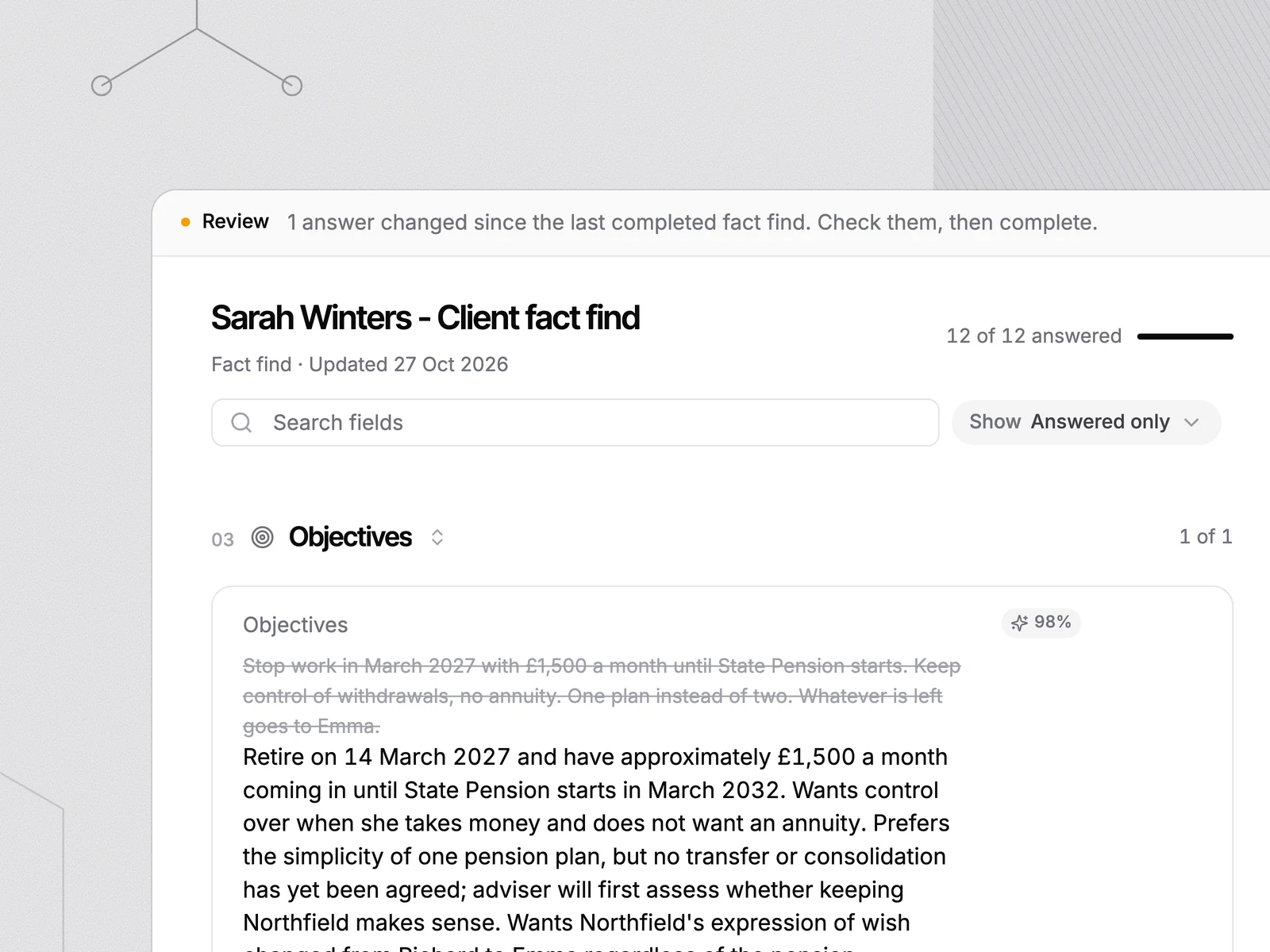Click the 98% confidence badge

click(x=1041, y=623)
